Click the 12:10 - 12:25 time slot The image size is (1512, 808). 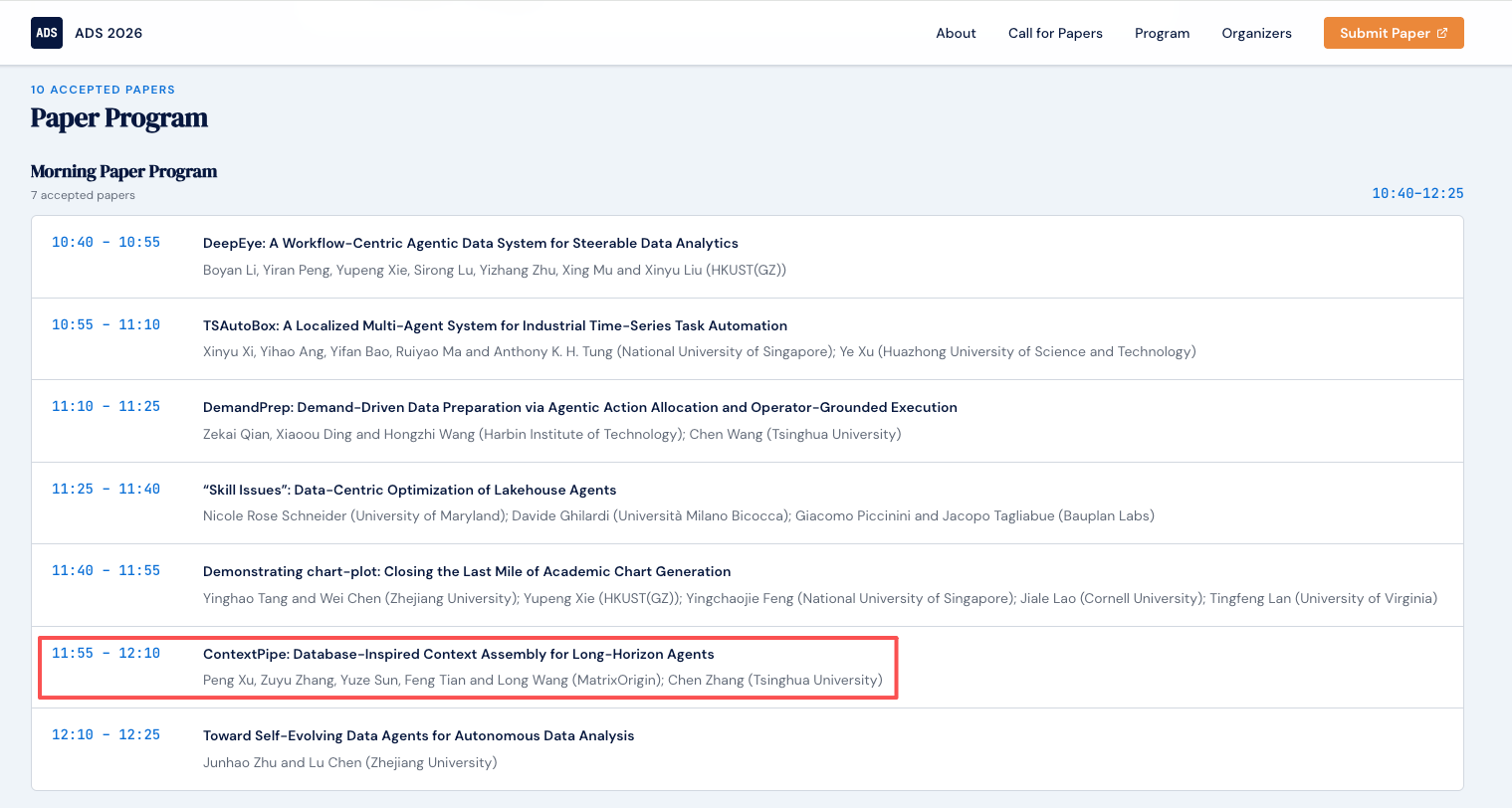(106, 734)
